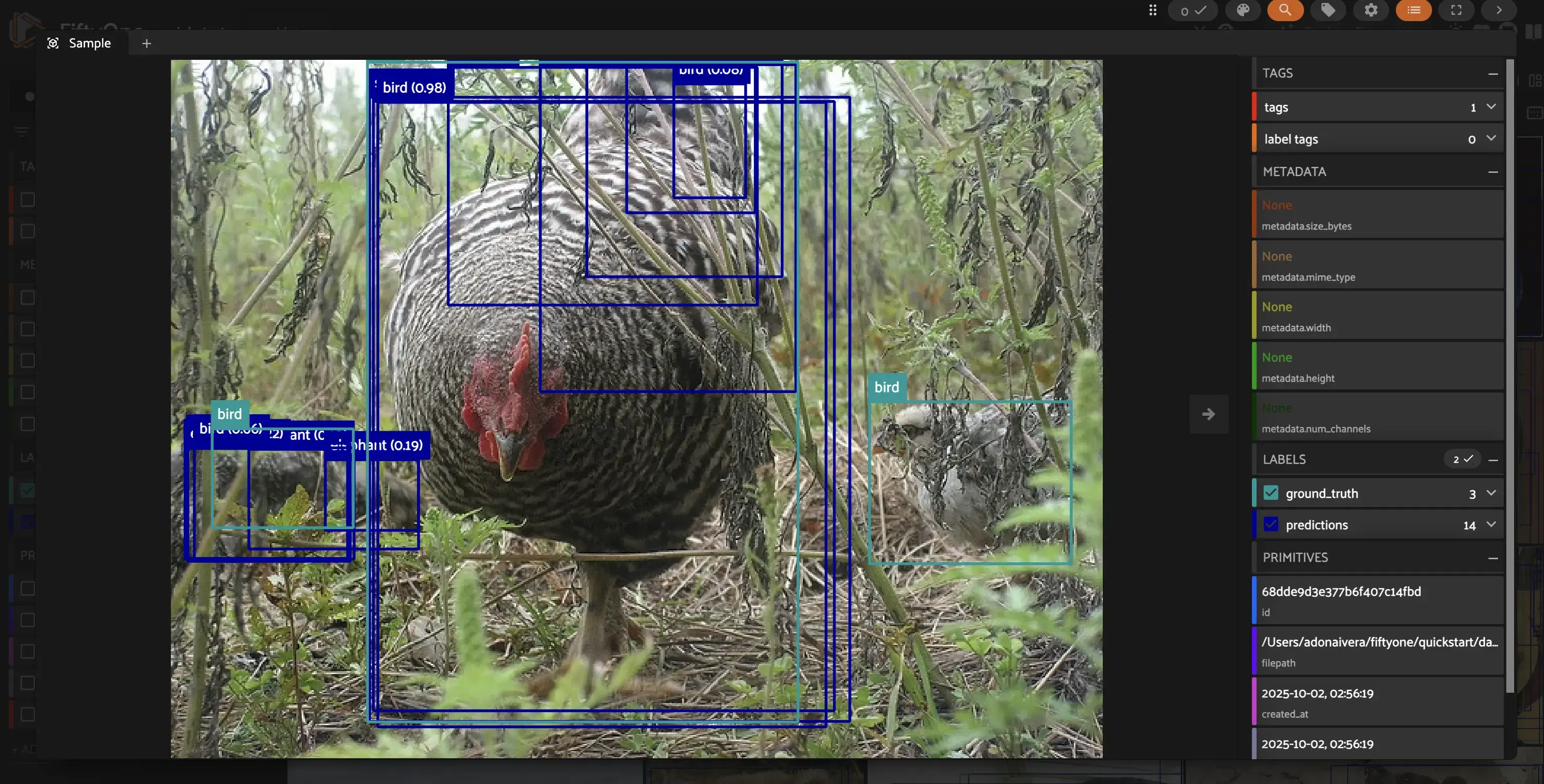Expand the predictions field chevron
Screen dimensions: 1544x784
[1491, 525]
